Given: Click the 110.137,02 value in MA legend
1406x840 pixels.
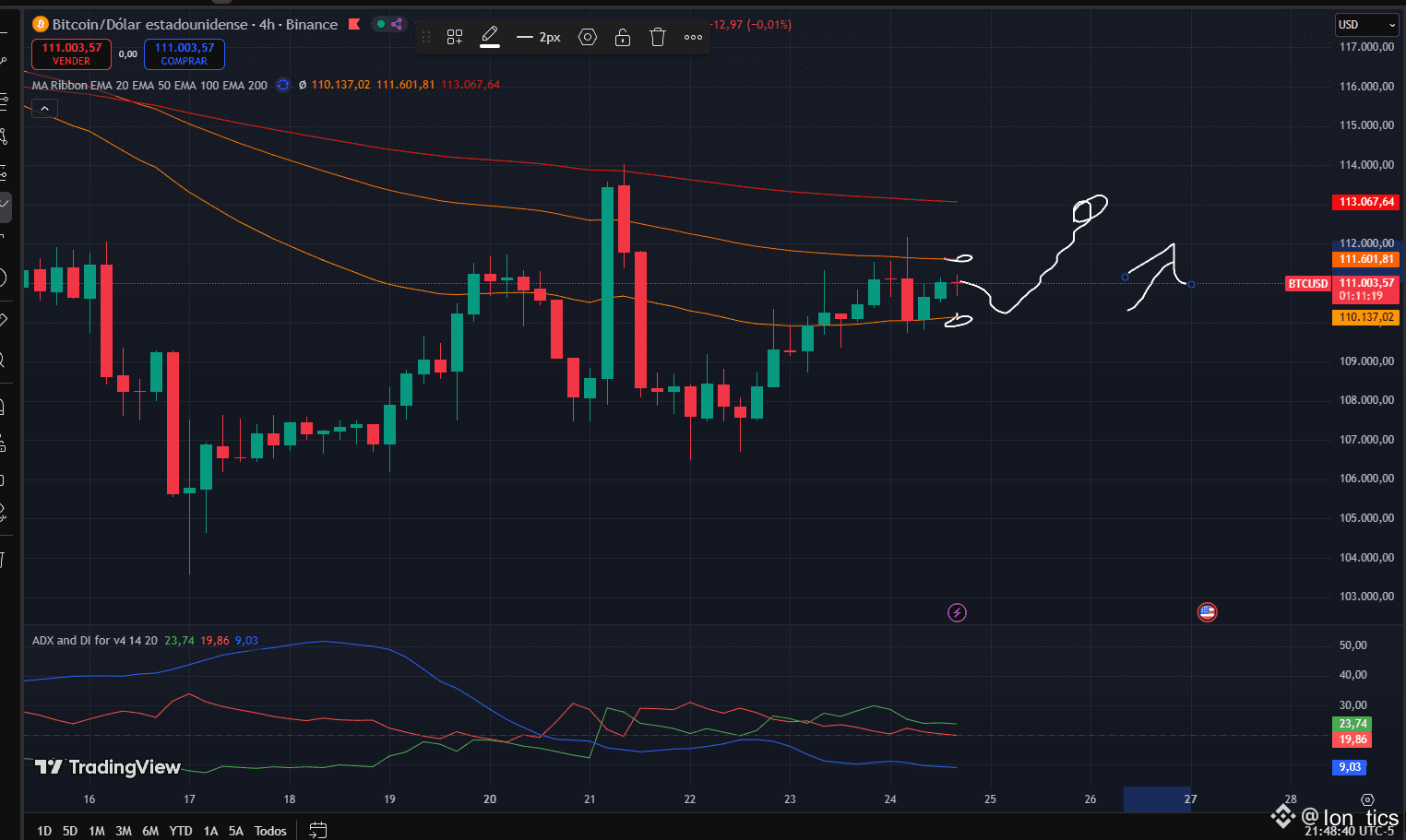Looking at the screenshot, I should [x=340, y=85].
